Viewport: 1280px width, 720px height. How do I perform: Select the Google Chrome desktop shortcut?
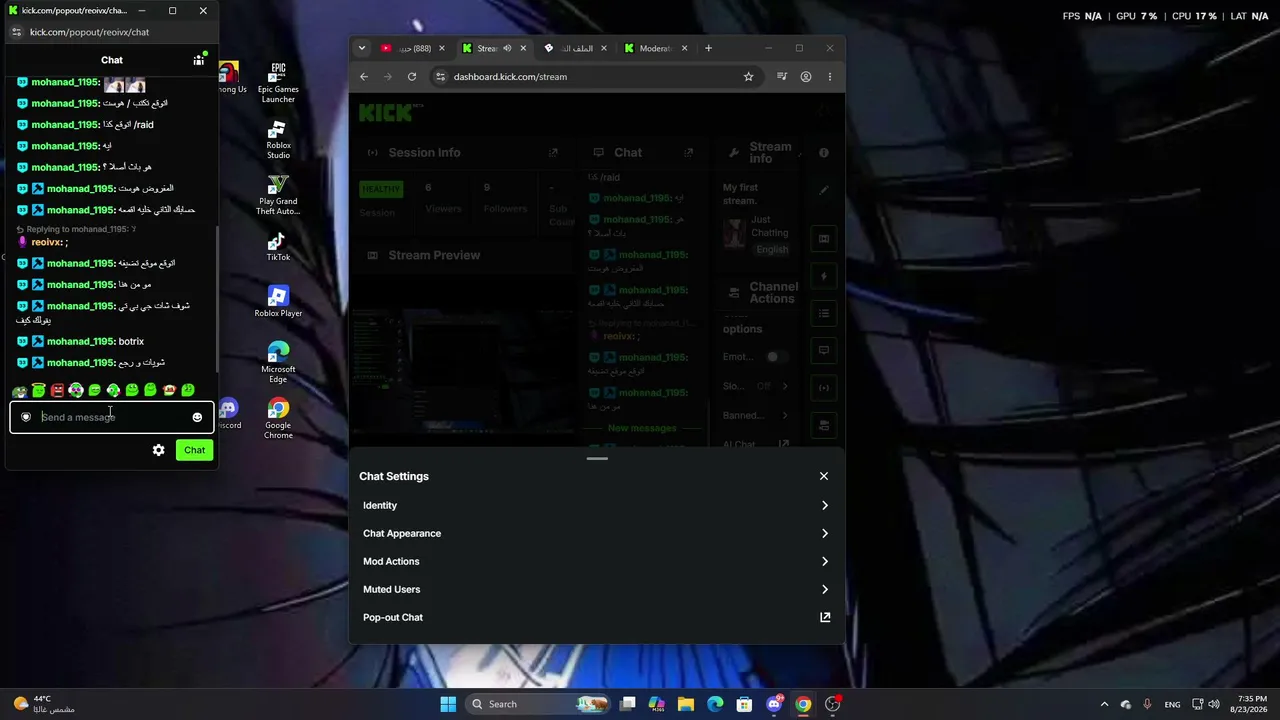pyautogui.click(x=278, y=418)
